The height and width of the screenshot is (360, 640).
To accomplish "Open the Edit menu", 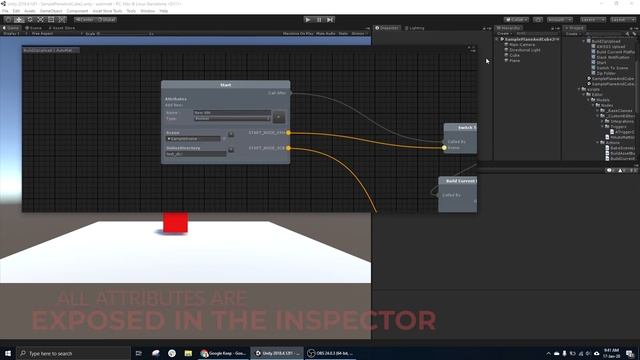I will click(16, 11).
